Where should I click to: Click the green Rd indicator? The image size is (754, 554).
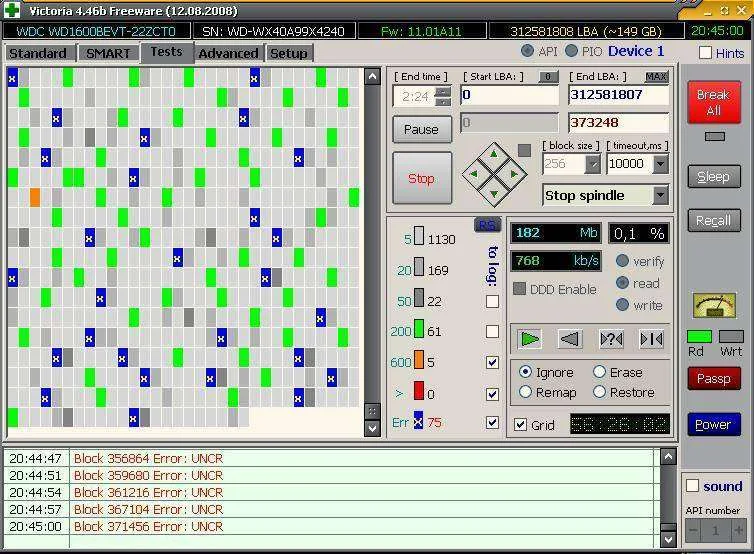699,336
